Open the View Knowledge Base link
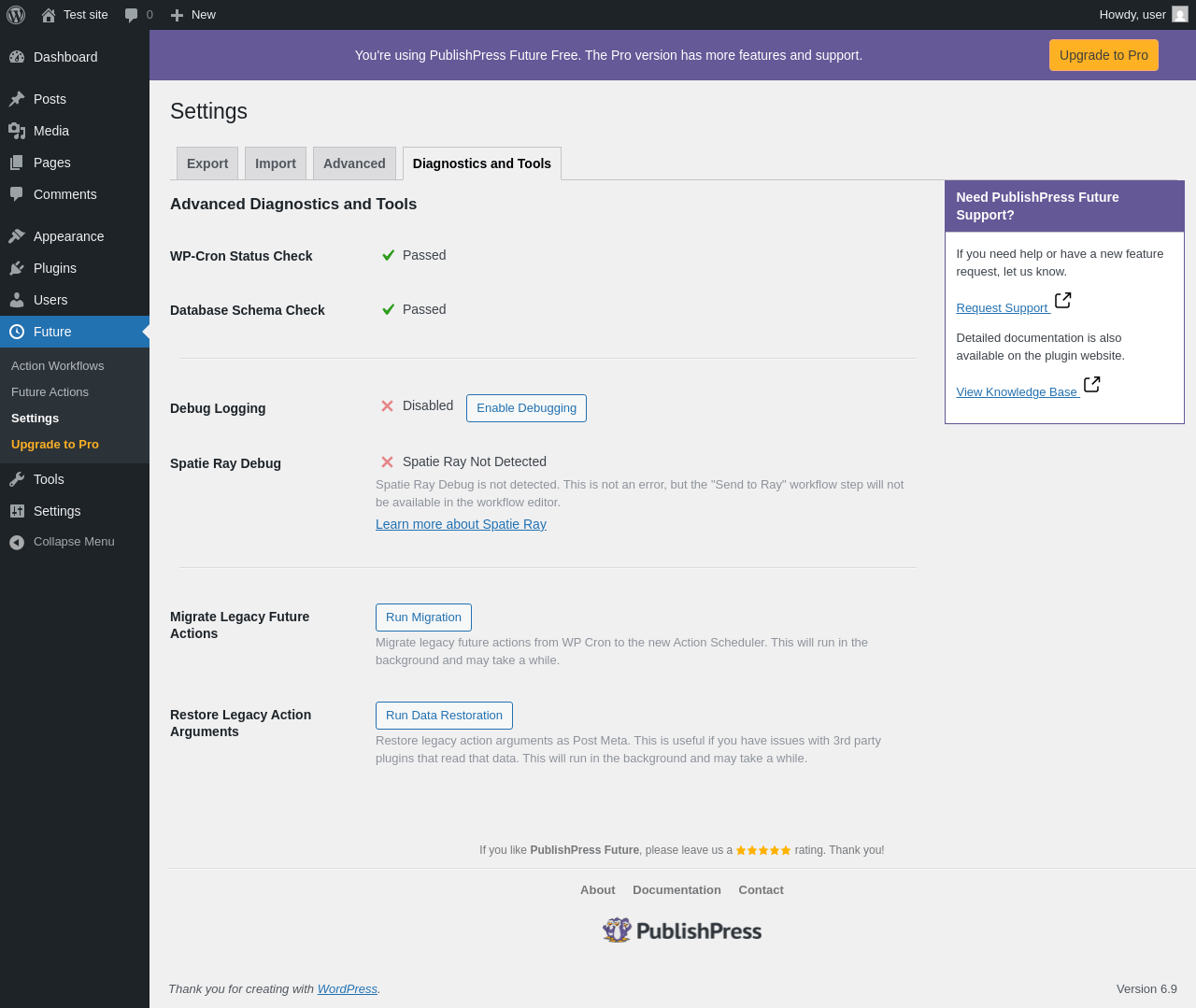 (x=1017, y=392)
